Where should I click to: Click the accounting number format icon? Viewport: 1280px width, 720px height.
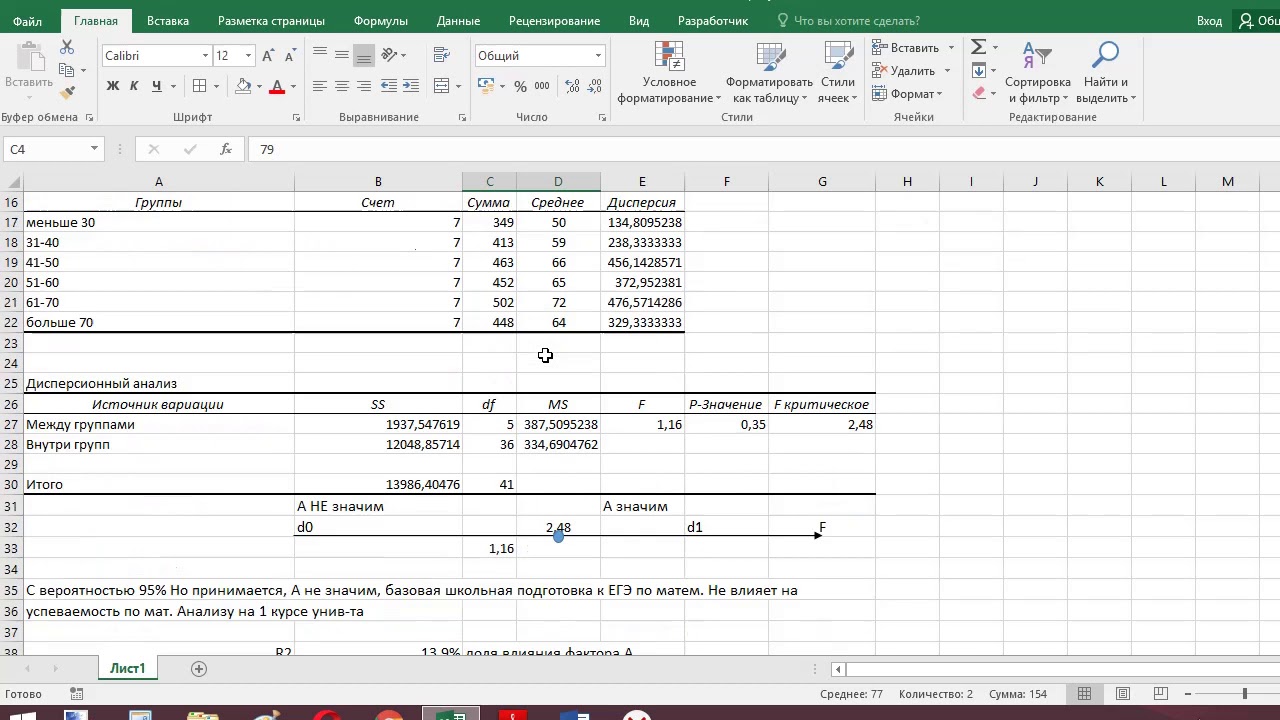(486, 86)
